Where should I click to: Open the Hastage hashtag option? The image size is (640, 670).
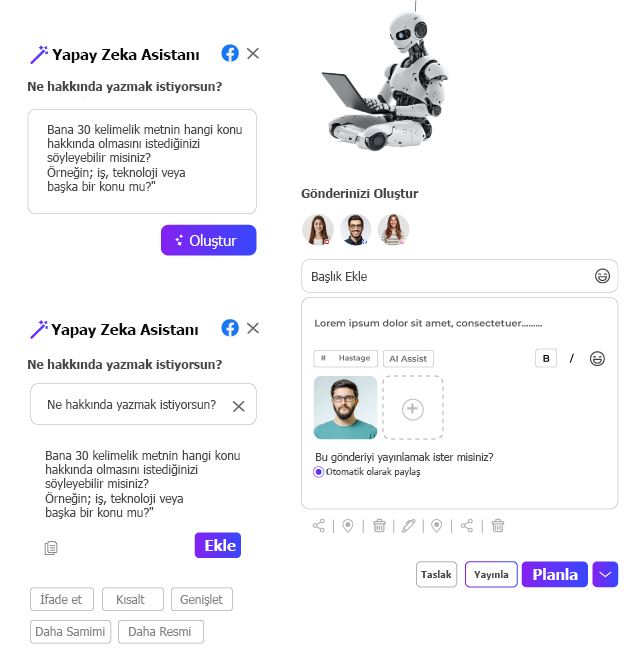(x=346, y=358)
